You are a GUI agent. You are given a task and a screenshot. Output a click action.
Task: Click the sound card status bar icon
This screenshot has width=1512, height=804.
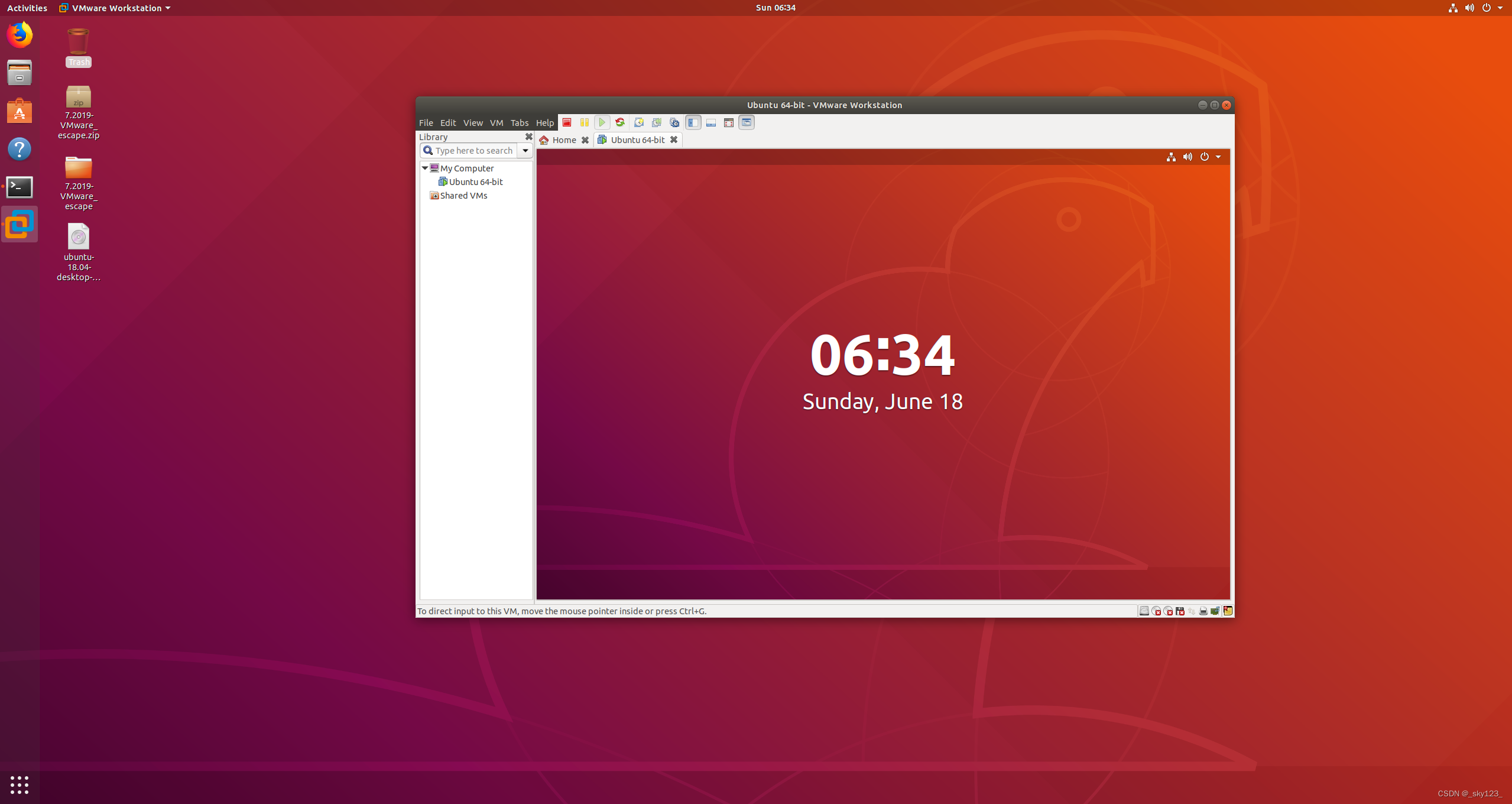(1215, 611)
